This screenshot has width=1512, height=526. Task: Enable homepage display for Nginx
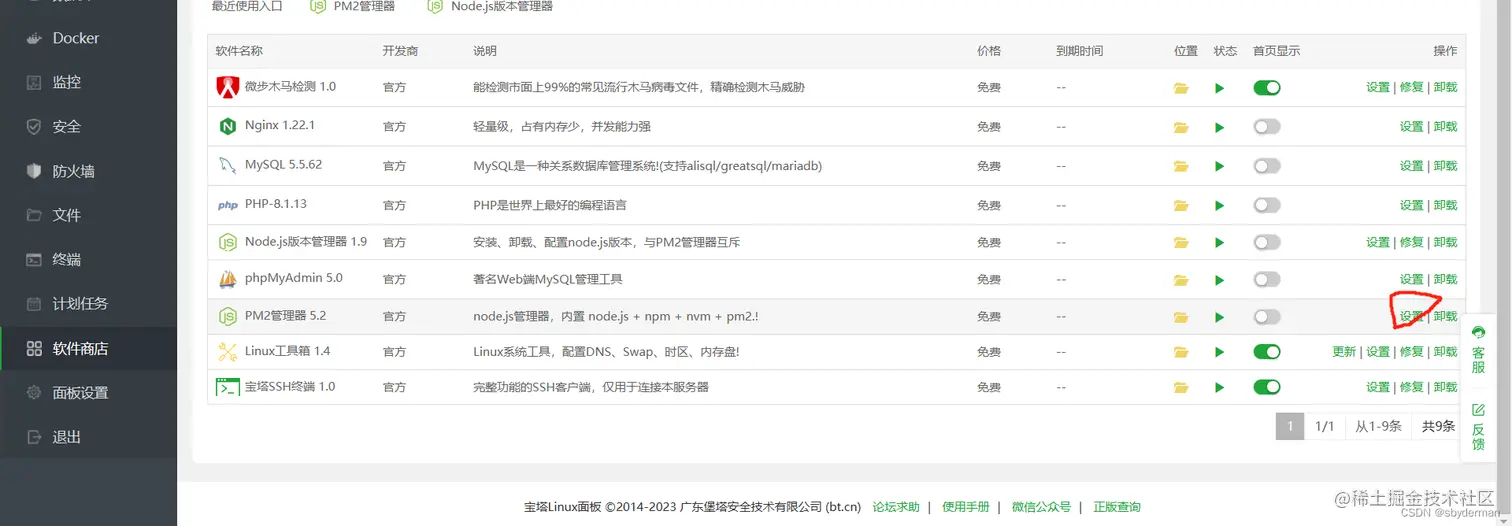(1267, 127)
